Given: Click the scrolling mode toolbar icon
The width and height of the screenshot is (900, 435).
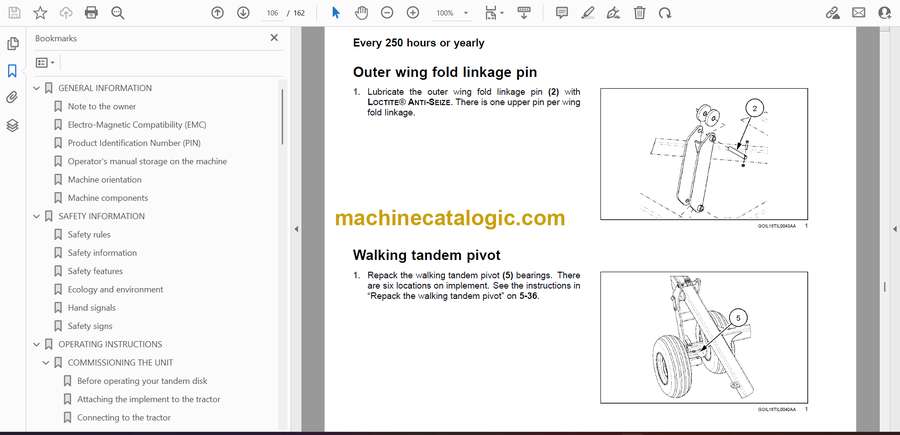Looking at the screenshot, I should pyautogui.click(x=523, y=13).
